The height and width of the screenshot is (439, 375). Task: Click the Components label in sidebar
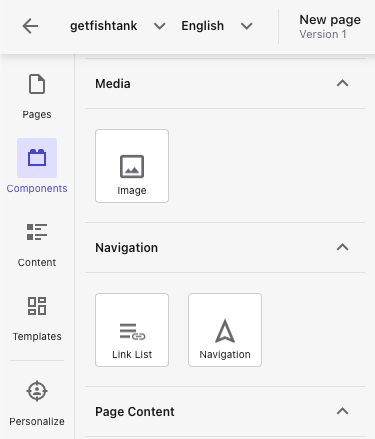click(37, 188)
